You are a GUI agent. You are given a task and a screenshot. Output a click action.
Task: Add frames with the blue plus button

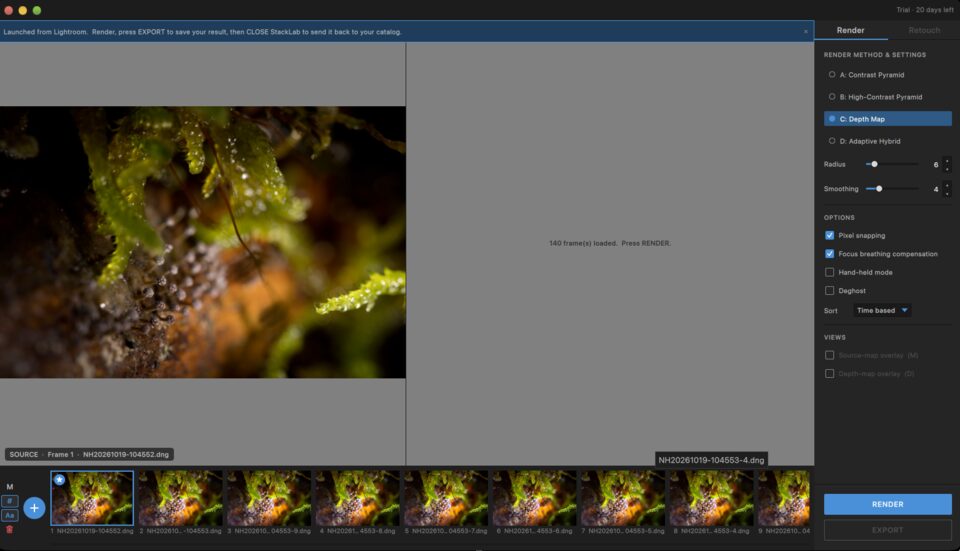[x=34, y=508]
